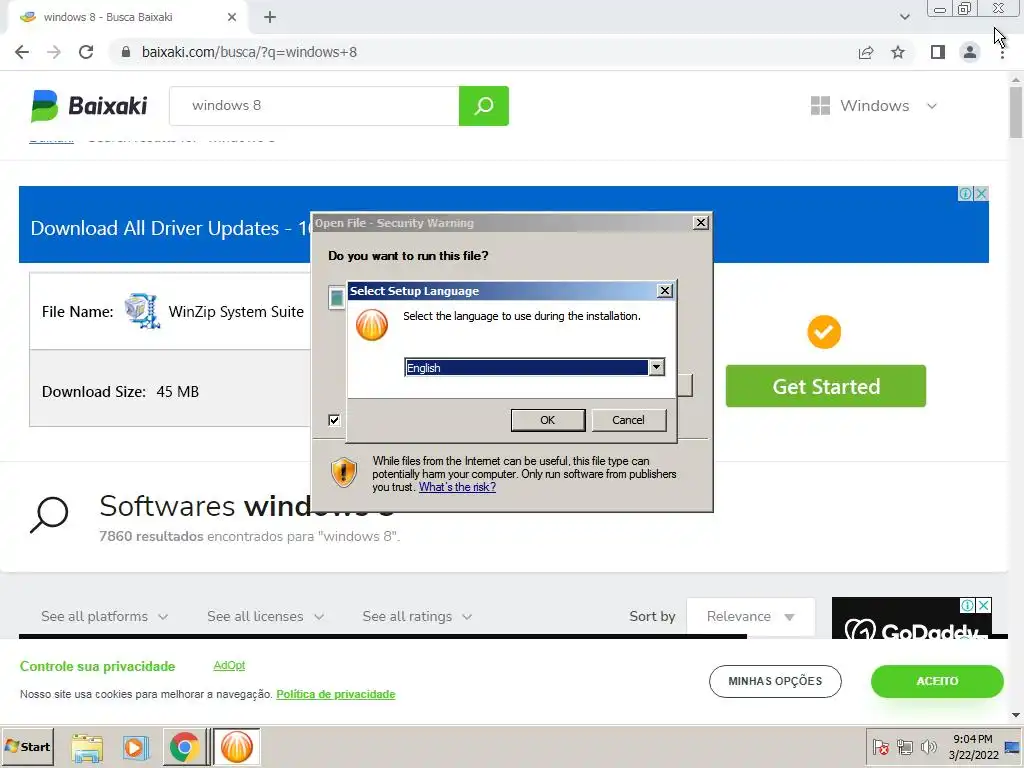Click OK in Select Setup Language dialog
Image resolution: width=1024 pixels, height=768 pixels.
(547, 420)
